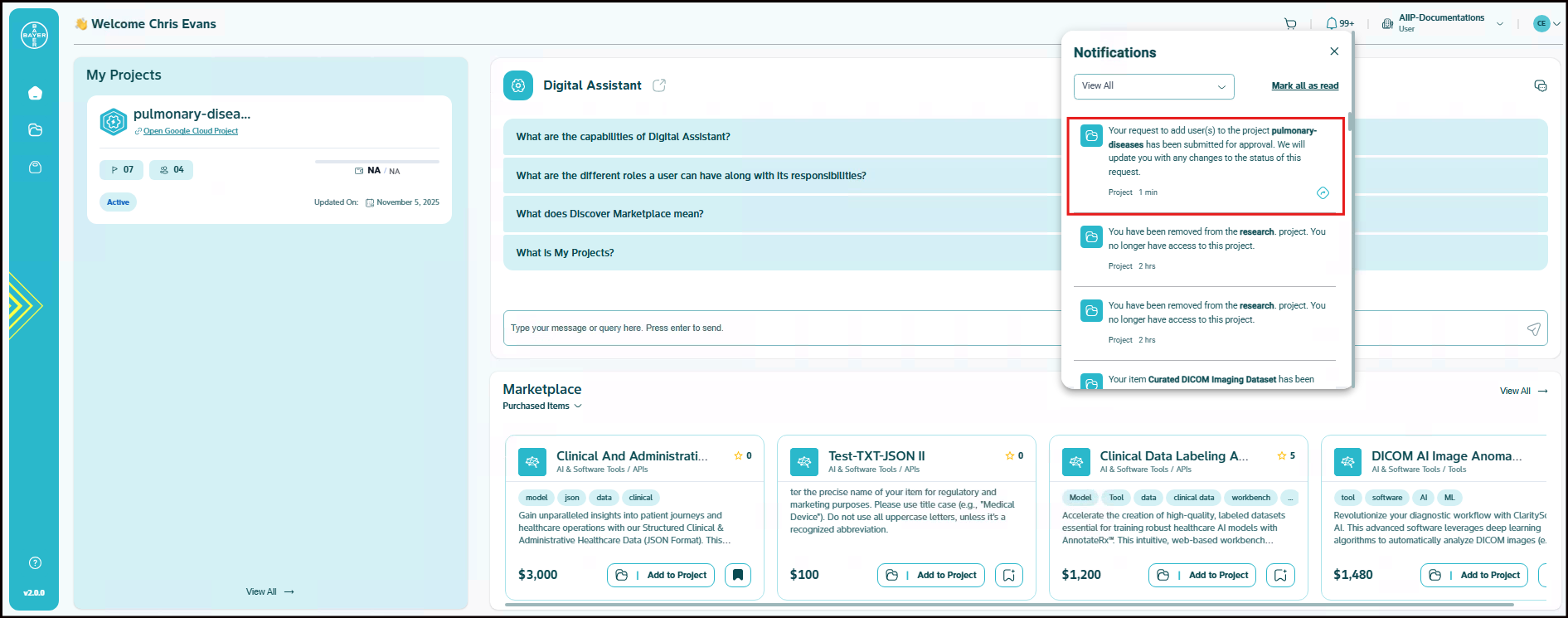Screen dimensions: 1568x618
Task: Click the help question mark icon
Action: [x=35, y=563]
